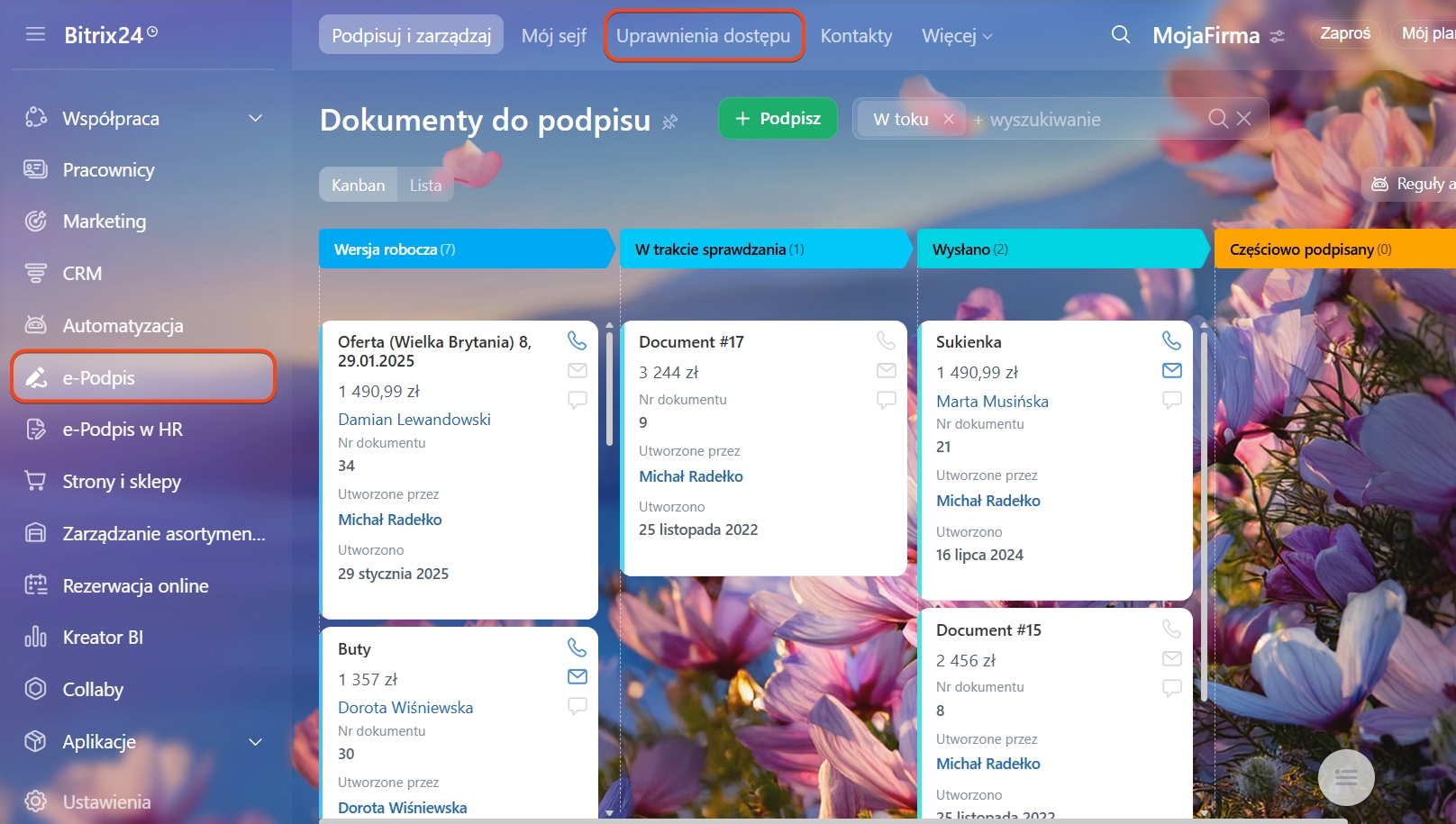
Task: Switch to Kanban view
Action: tap(358, 185)
